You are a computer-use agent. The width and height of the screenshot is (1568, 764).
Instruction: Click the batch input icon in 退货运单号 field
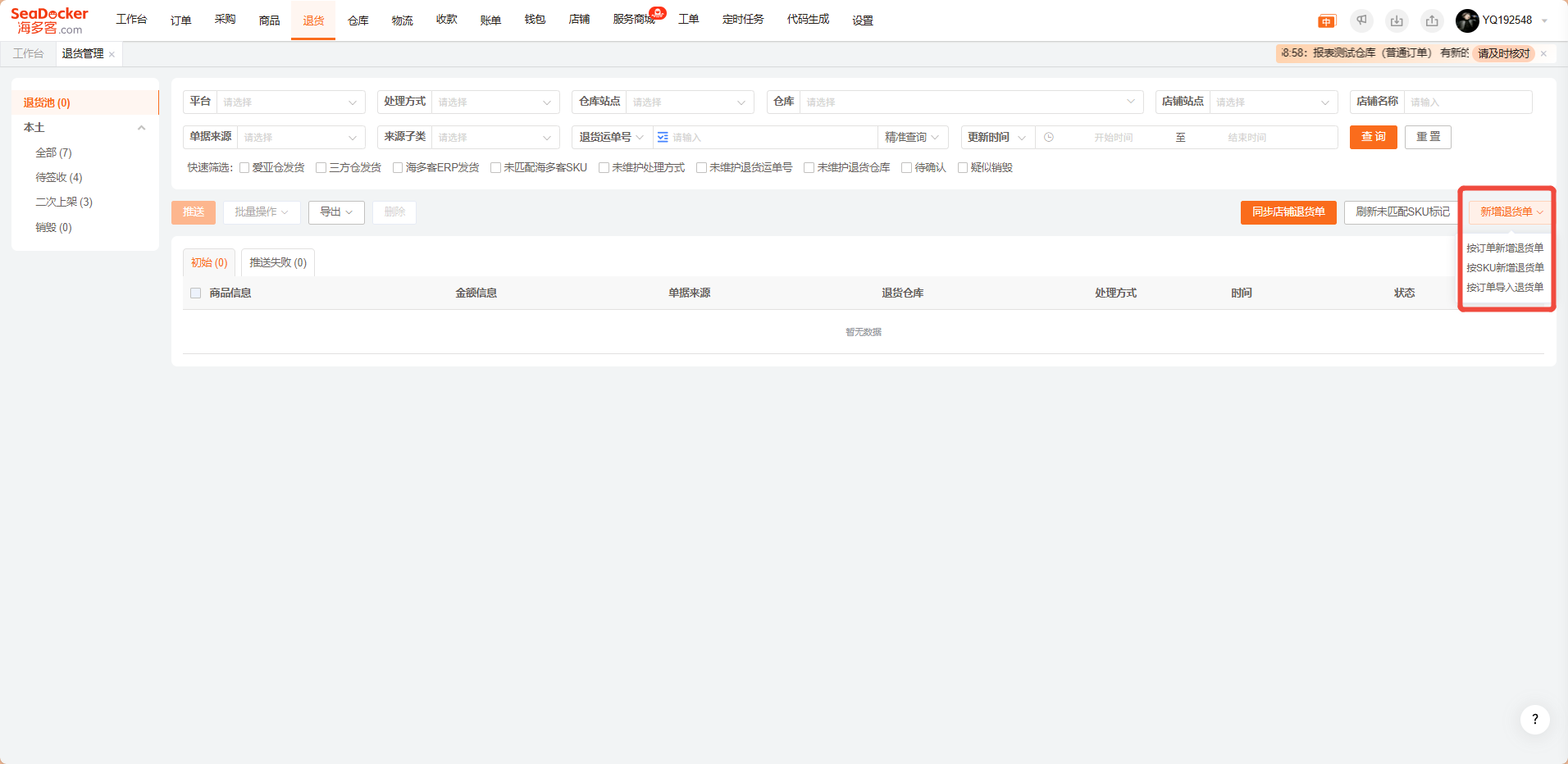tap(663, 137)
